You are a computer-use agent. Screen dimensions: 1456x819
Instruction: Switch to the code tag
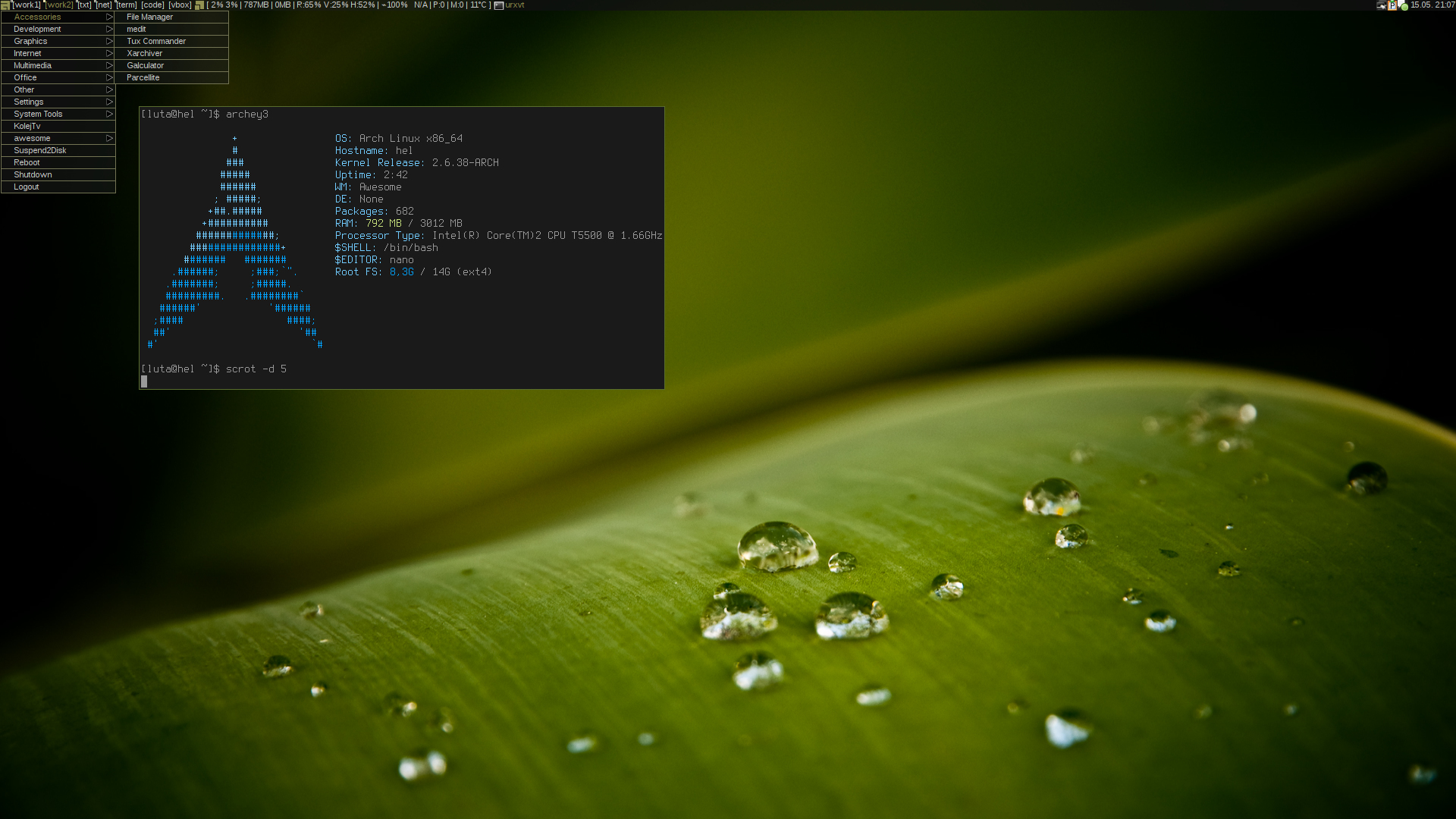click(152, 5)
